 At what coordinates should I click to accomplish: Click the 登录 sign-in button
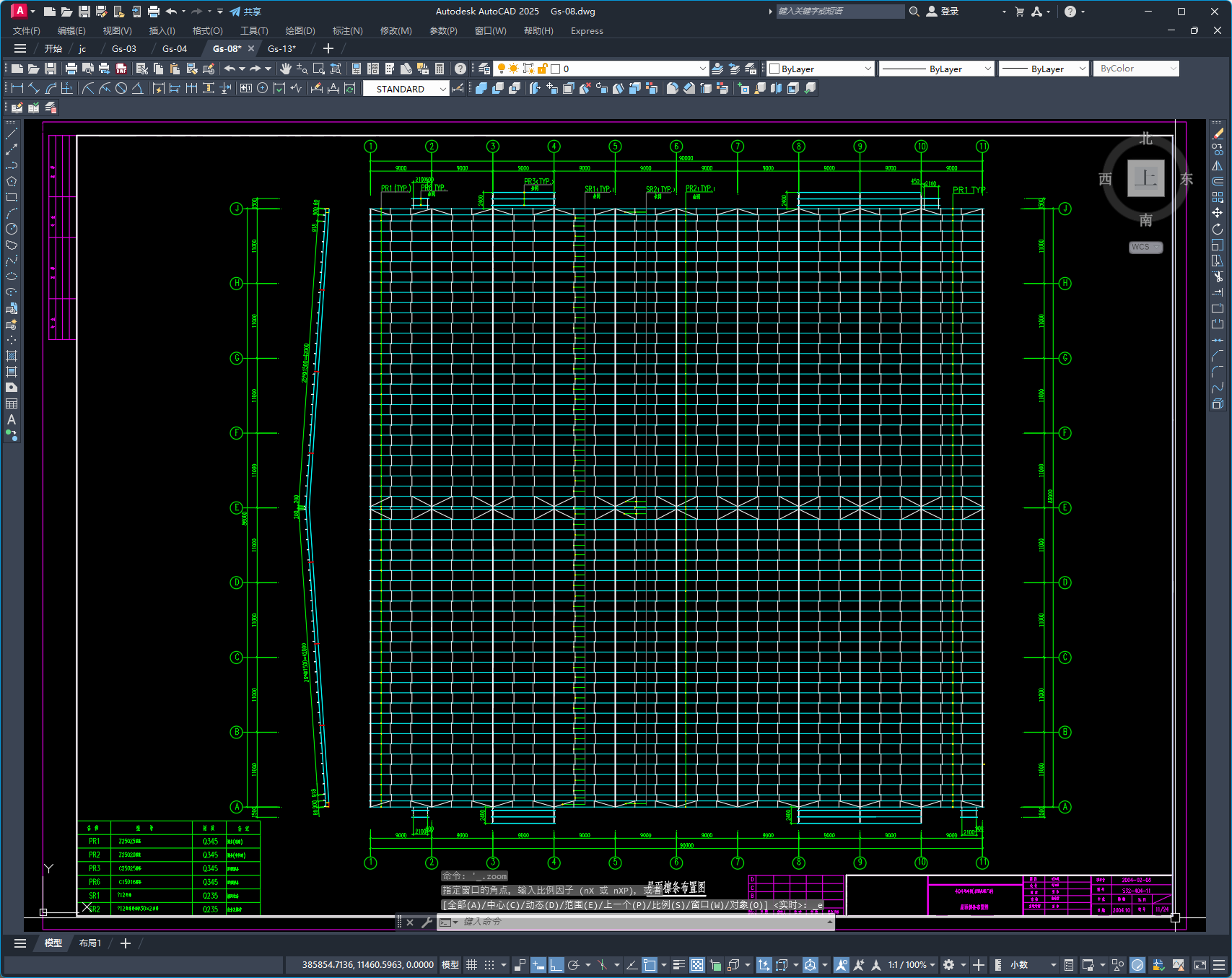coord(943,12)
